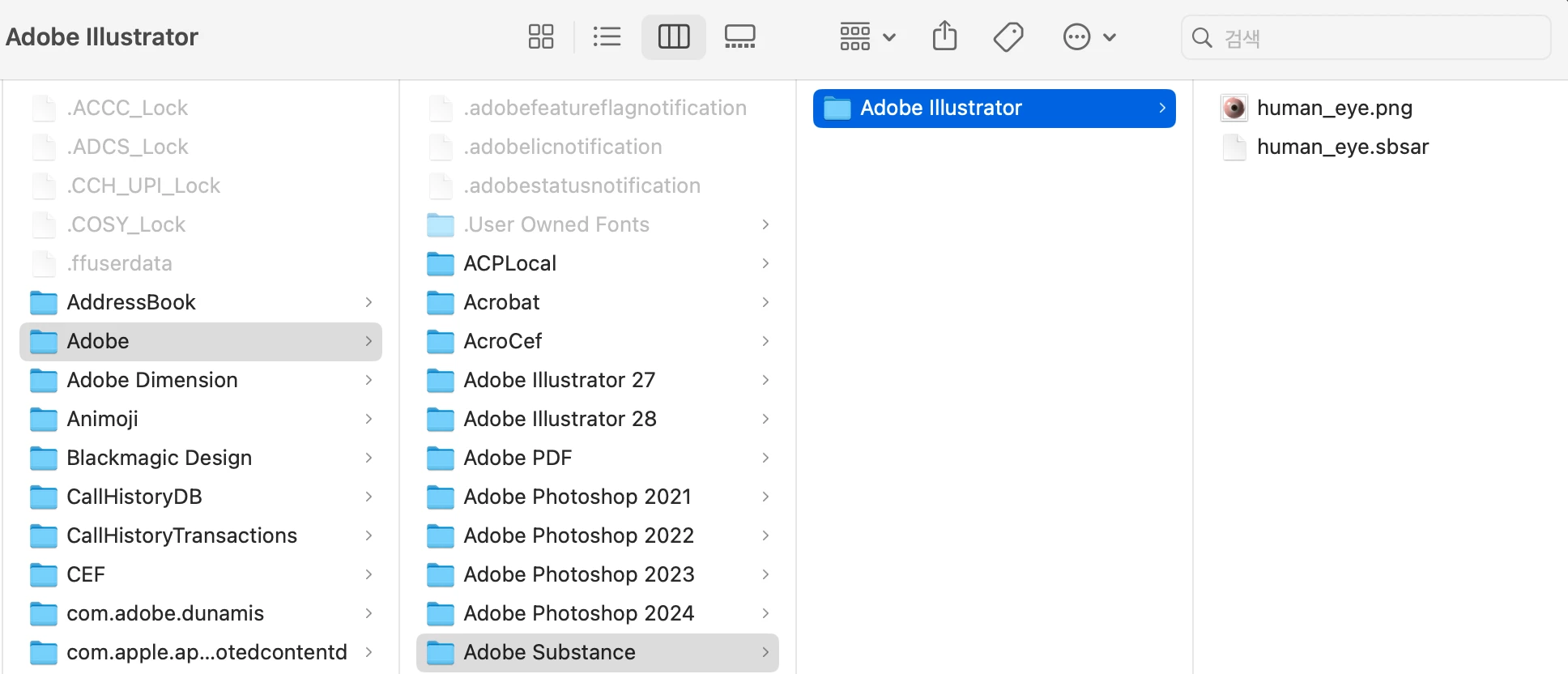
Task: Click the search field
Action: [1366, 37]
